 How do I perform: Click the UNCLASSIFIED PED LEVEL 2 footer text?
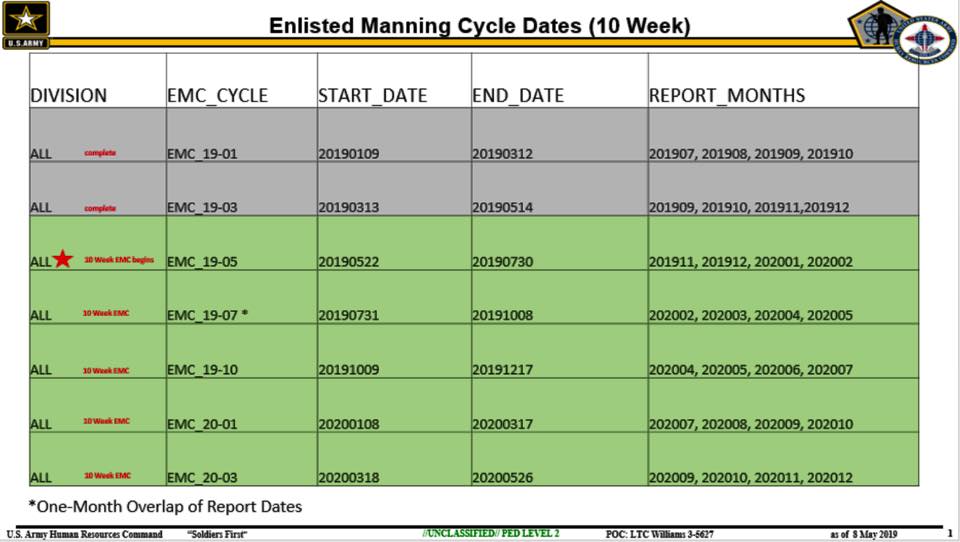[x=490, y=533]
